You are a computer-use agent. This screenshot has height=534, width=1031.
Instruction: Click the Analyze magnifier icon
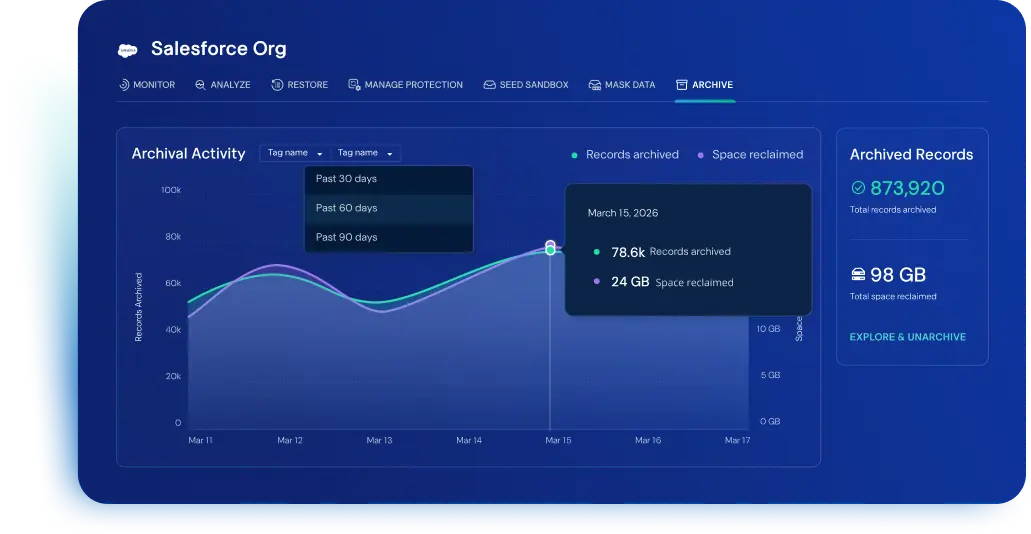[x=201, y=85]
